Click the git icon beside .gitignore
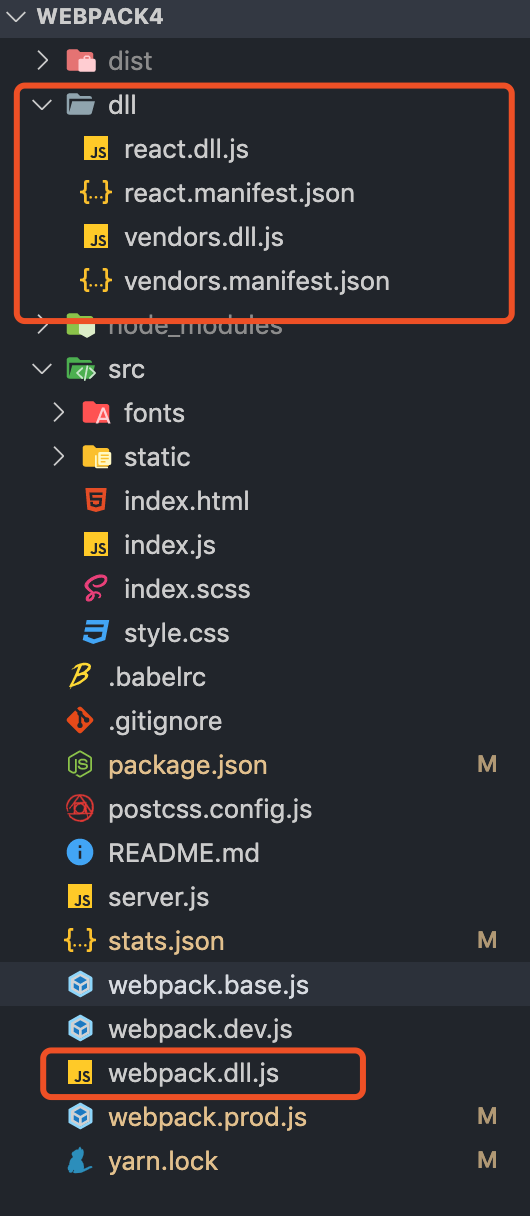Screen dimensions: 530x1216 (80, 721)
